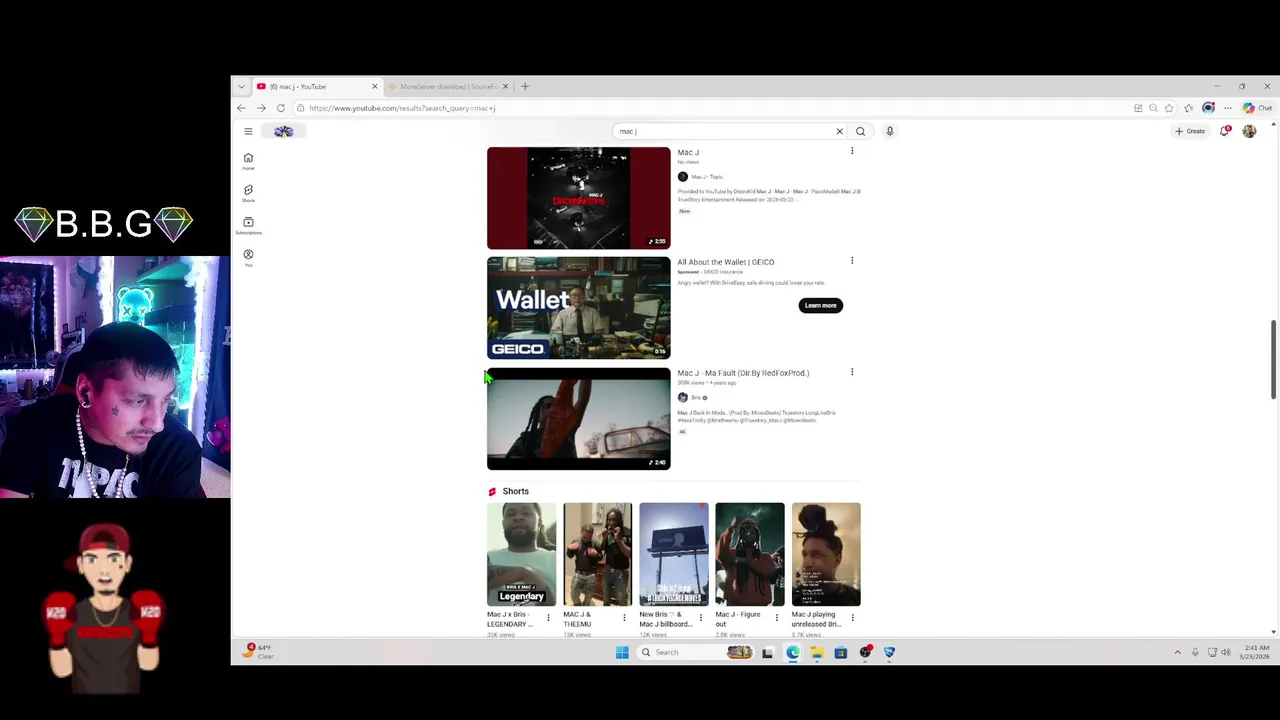The height and width of the screenshot is (720, 1280).
Task: Go to Home in YouTube sidebar
Action: coord(248,160)
